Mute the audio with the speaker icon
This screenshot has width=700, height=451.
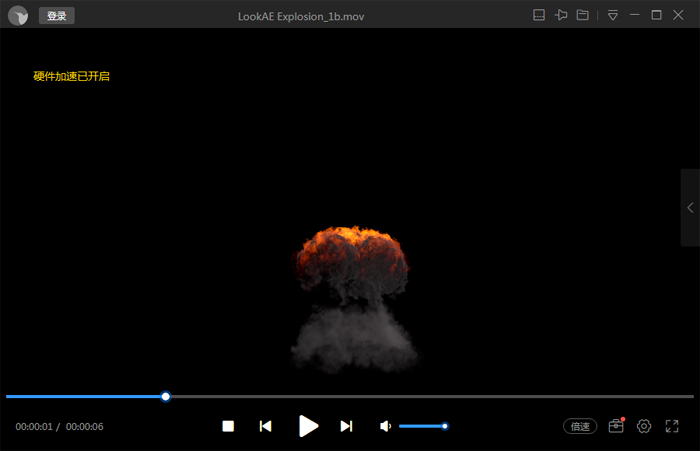[x=385, y=426]
